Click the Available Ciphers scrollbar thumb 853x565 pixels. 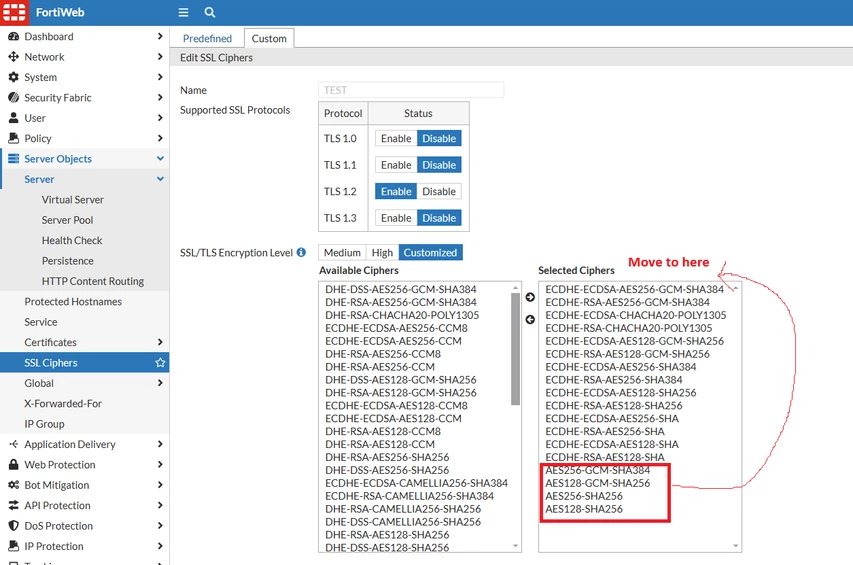515,349
